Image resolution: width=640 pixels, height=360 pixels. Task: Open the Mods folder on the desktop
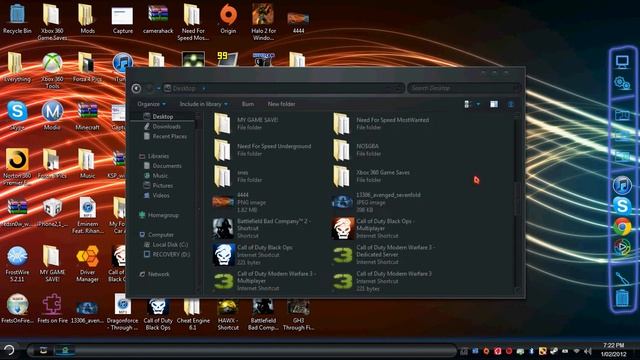(87, 18)
